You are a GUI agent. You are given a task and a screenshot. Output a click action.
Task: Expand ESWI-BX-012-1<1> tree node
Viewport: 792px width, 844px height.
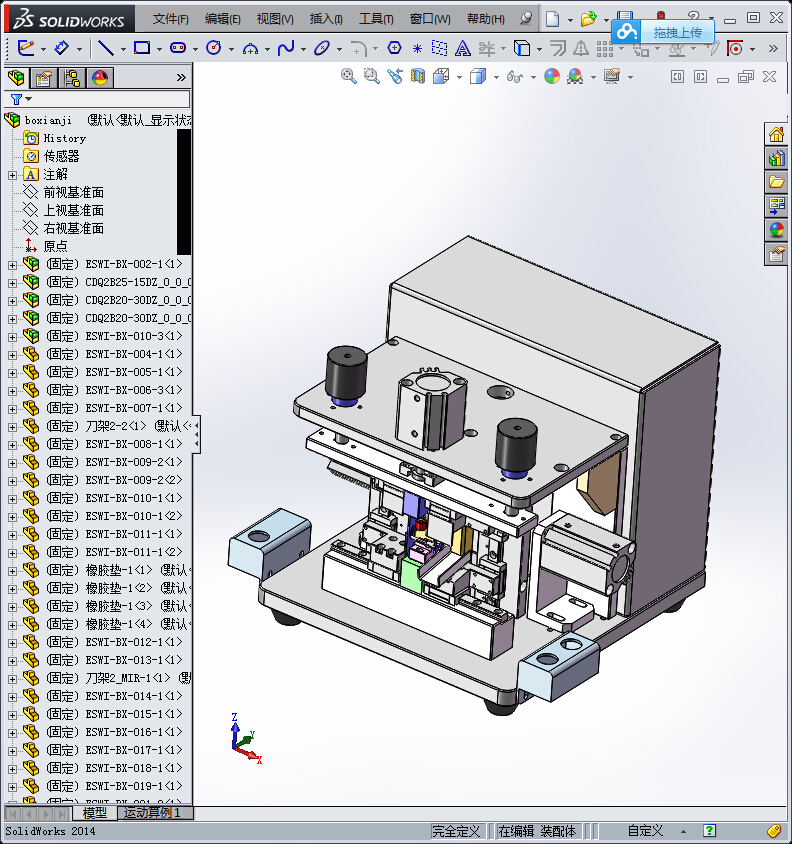12,643
